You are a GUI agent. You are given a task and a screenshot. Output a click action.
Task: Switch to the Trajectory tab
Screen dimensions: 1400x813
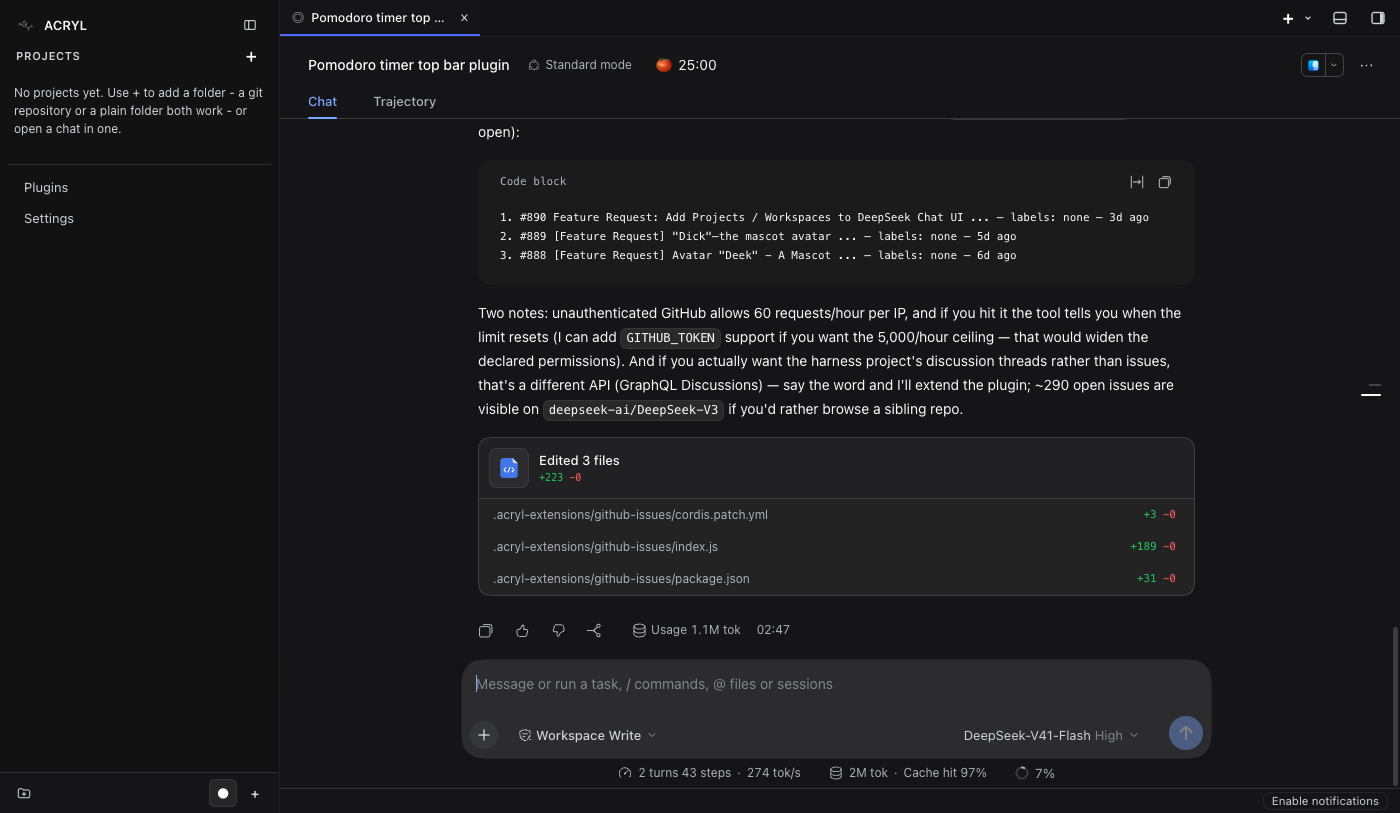(404, 101)
